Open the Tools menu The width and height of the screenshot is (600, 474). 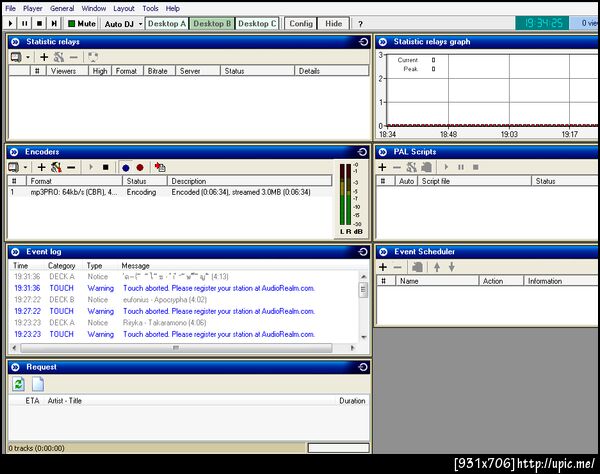point(150,8)
